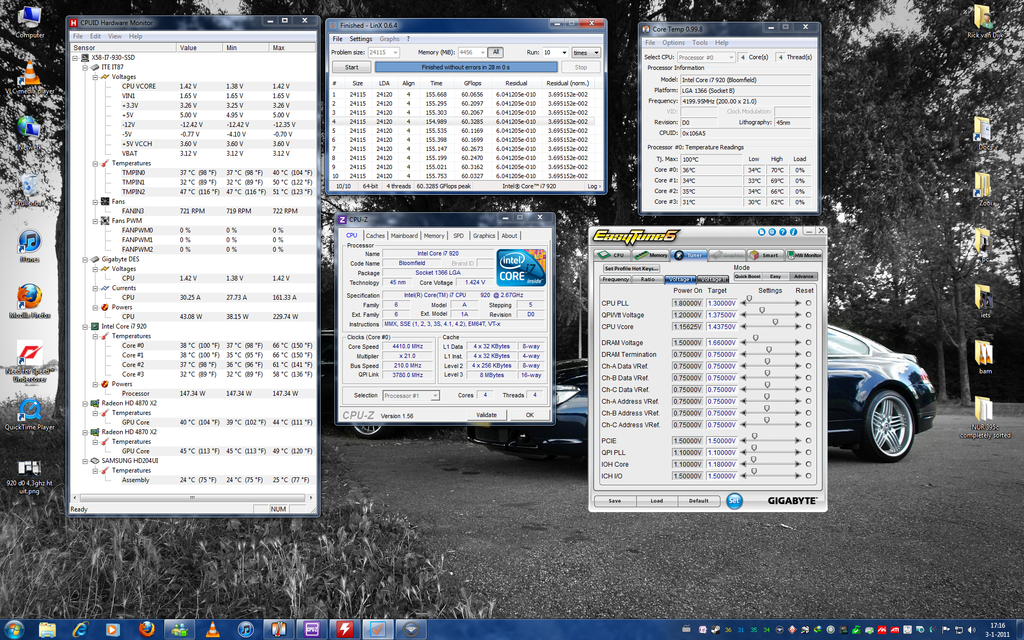Image resolution: width=1024 pixels, height=640 pixels.
Task: Open HW Monitor in EasyTune6
Action: [808, 255]
